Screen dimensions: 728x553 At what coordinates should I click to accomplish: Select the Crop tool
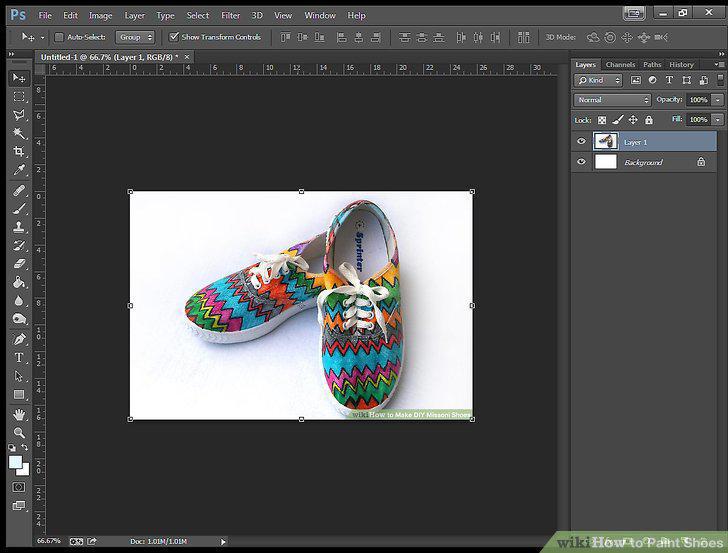19,151
